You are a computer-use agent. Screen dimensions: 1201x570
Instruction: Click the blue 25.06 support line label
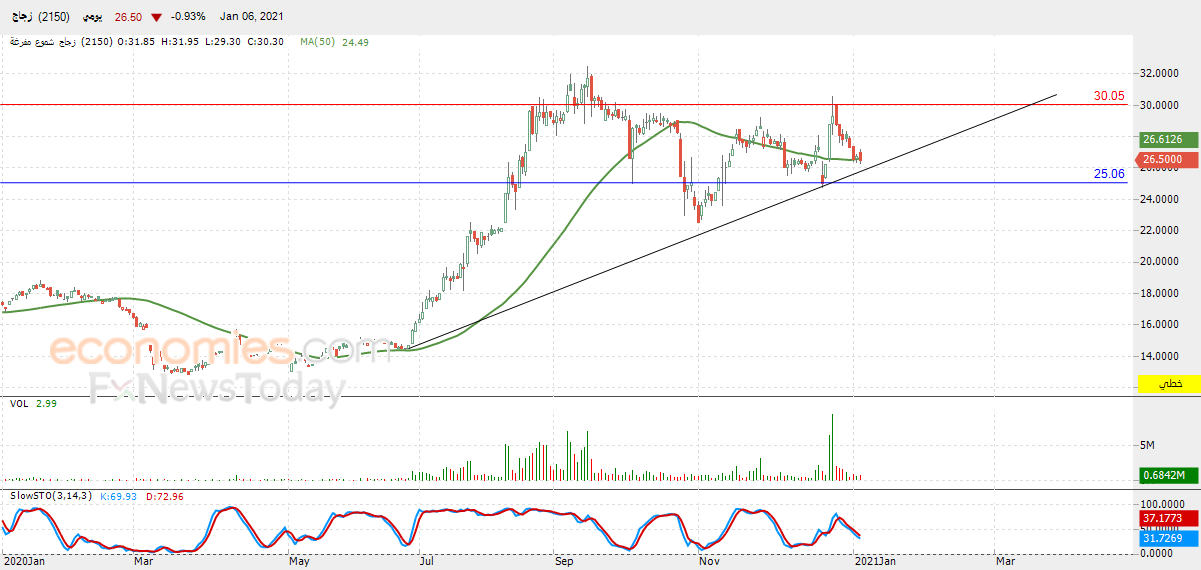(x=1109, y=174)
